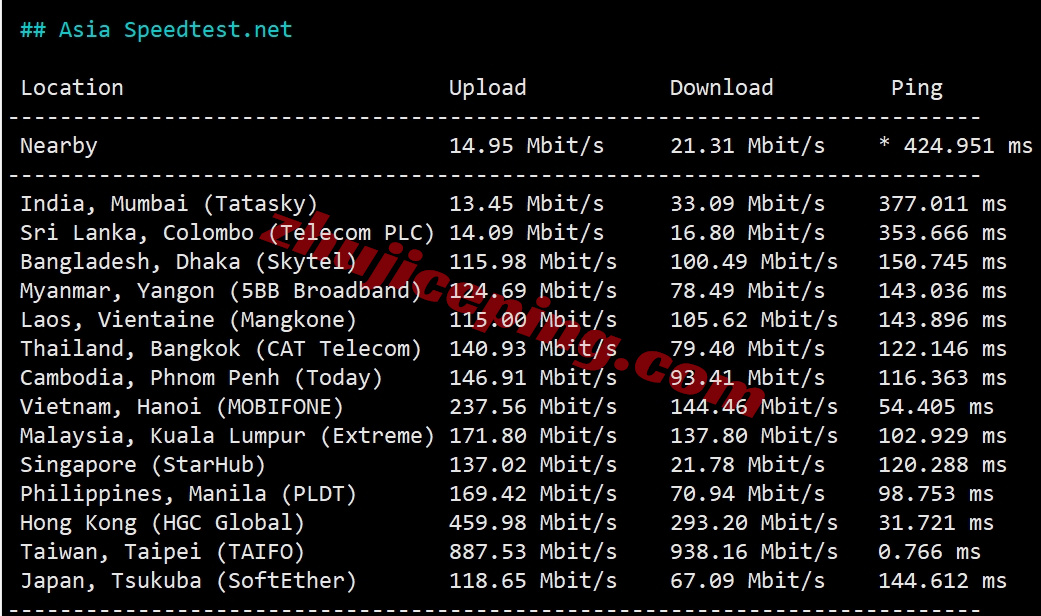This screenshot has height=616, width=1041.
Task: Click the Nearby download value 21.31 Mbit/s
Action: pos(747,146)
